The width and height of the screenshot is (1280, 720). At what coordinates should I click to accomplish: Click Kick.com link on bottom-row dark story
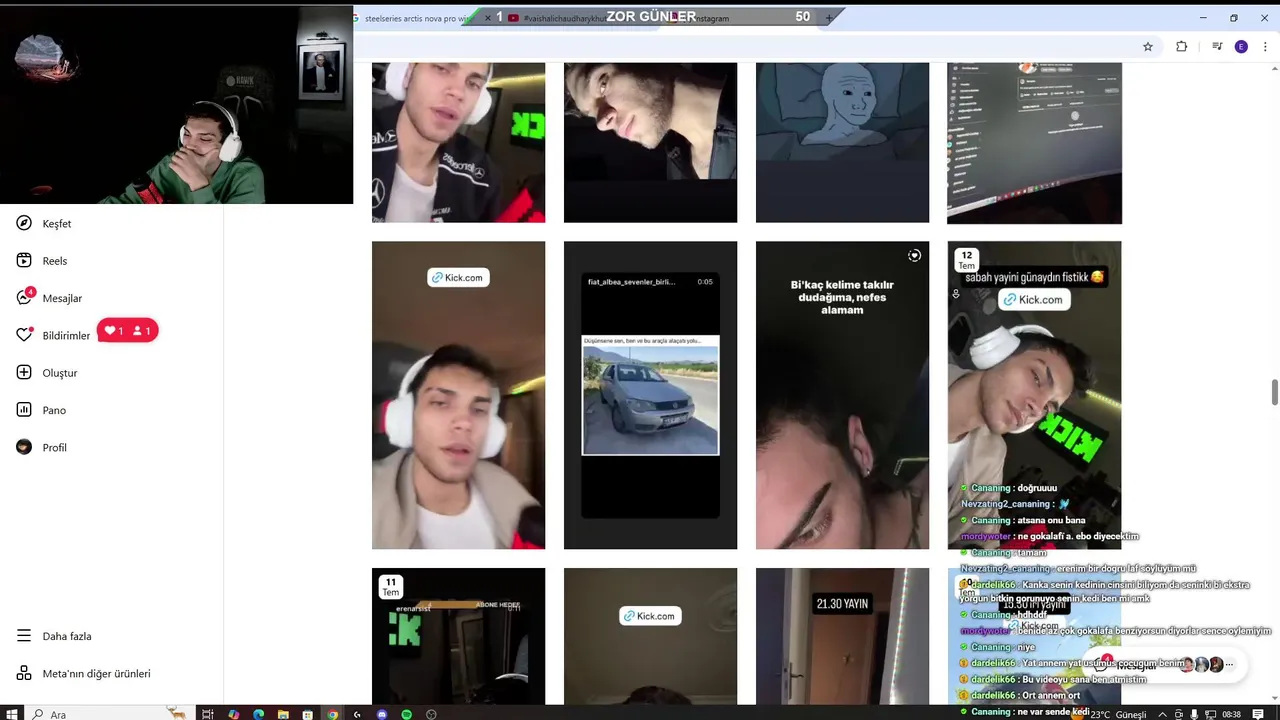tap(650, 616)
